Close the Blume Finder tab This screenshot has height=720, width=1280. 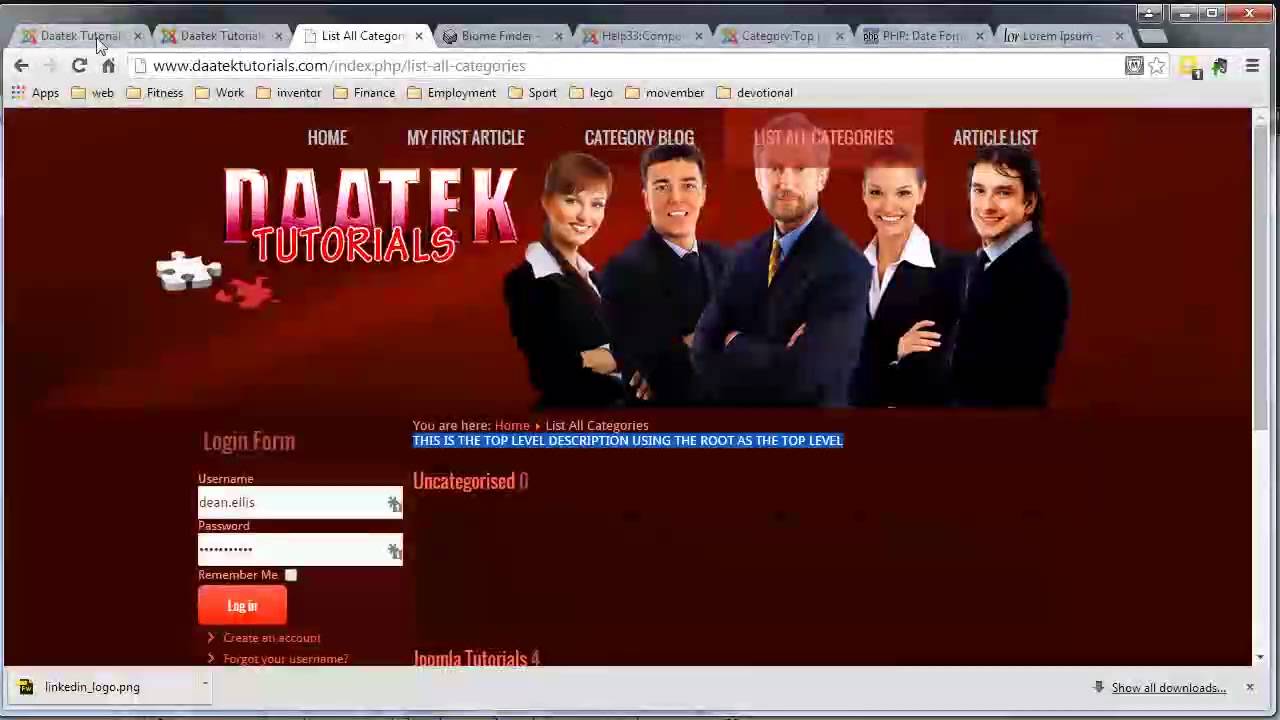click(558, 36)
